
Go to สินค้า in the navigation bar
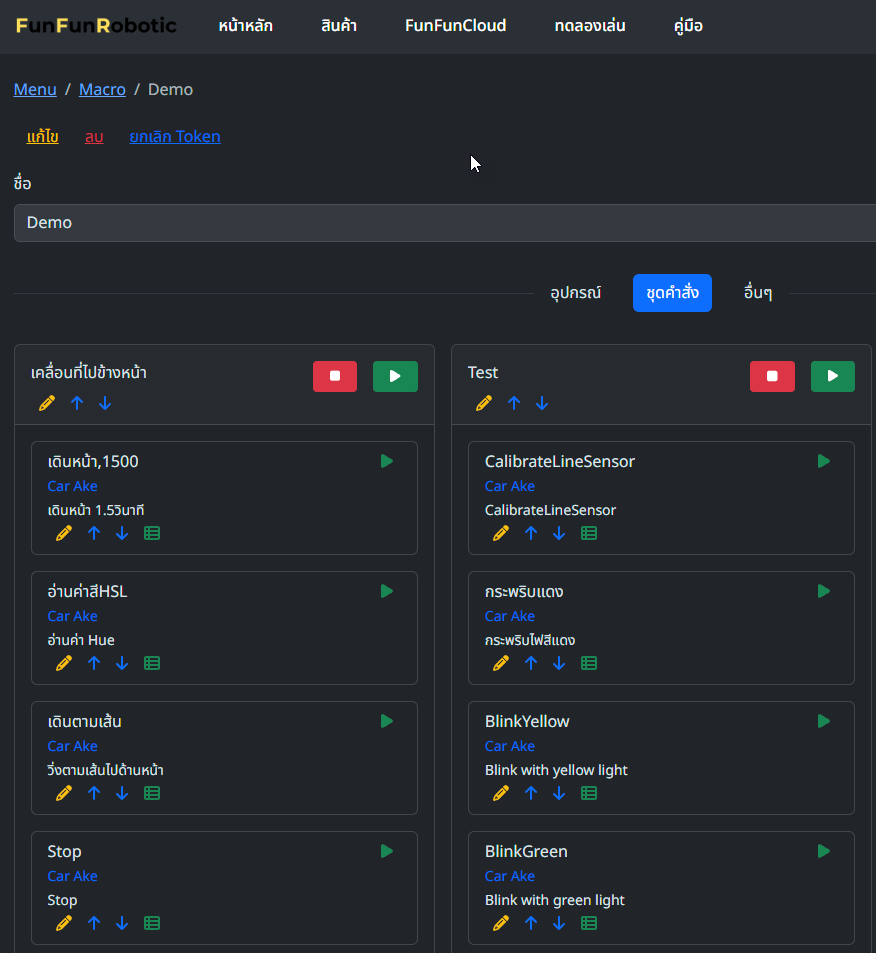pyautogui.click(x=339, y=26)
